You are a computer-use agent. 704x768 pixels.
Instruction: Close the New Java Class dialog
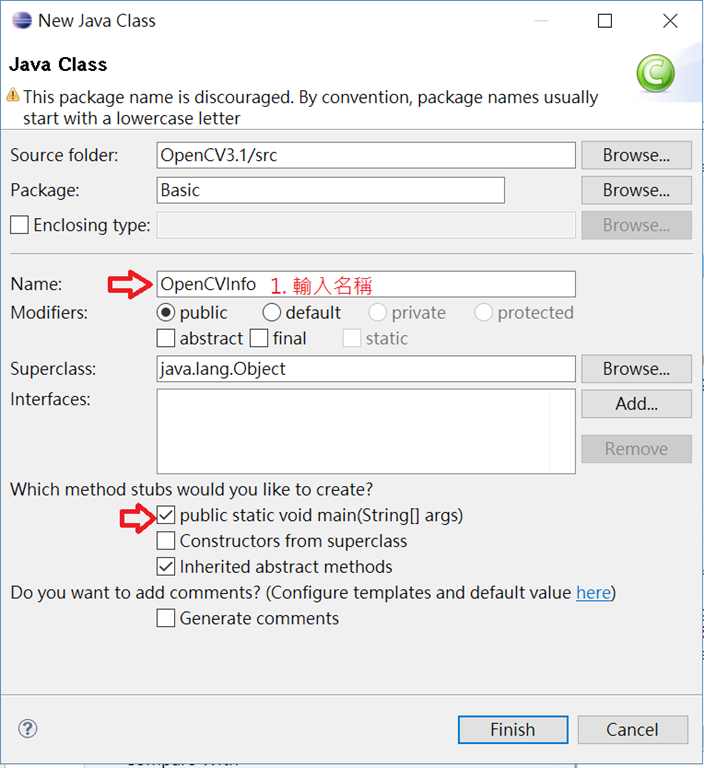pyautogui.click(x=670, y=21)
